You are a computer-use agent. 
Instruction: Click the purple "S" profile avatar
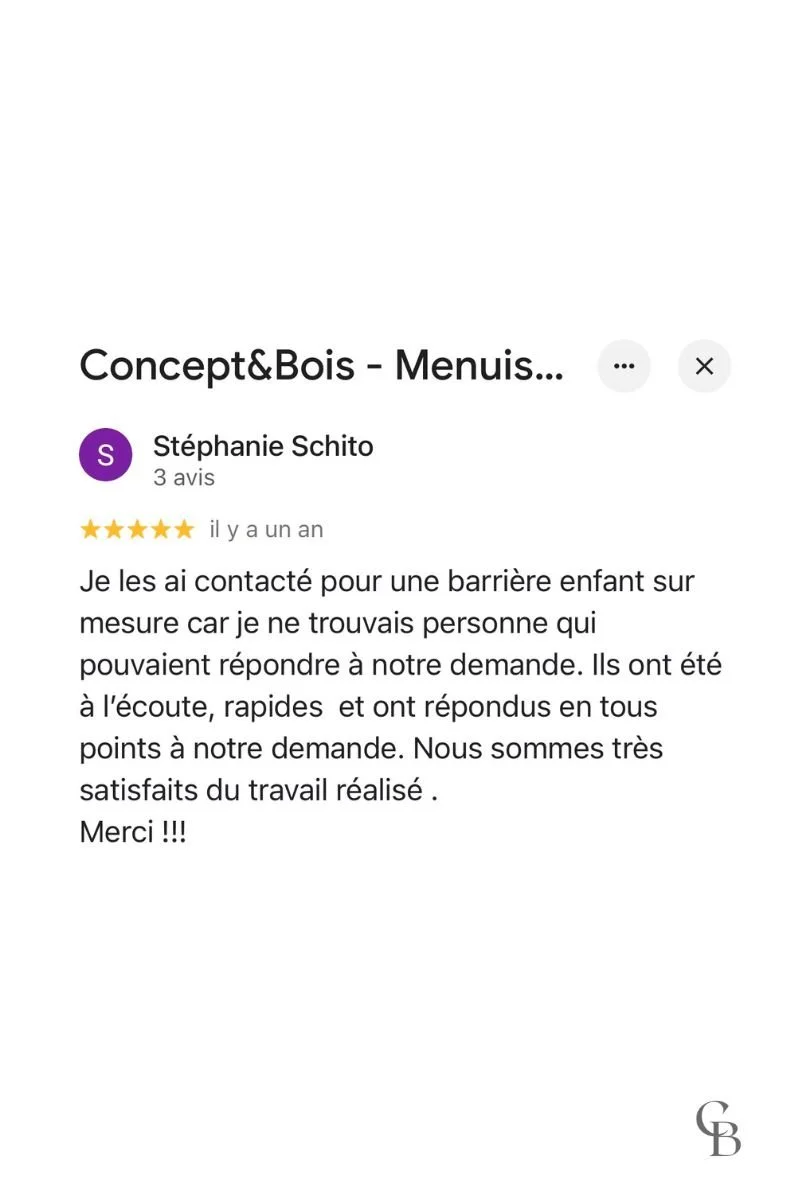(106, 455)
